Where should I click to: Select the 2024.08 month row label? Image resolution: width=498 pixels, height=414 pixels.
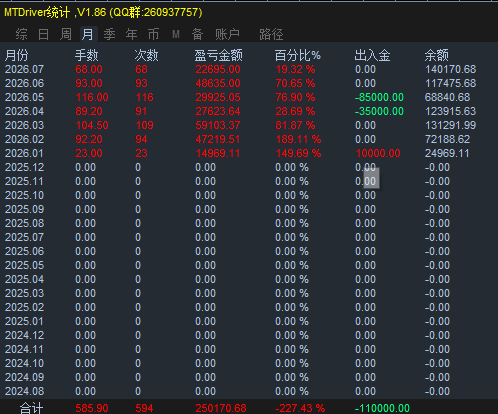click(24, 391)
